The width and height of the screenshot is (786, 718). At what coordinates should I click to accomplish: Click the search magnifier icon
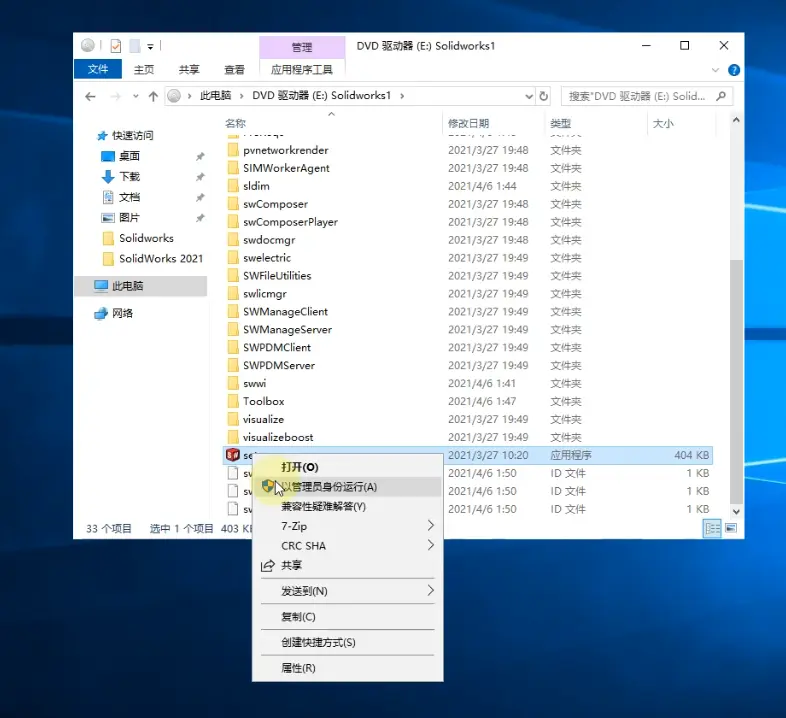tap(721, 96)
